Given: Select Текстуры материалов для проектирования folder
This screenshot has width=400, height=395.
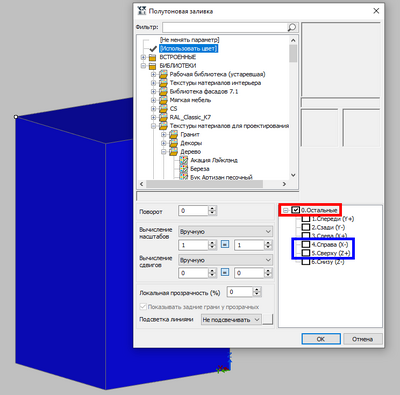Looking at the screenshot, I should click(x=229, y=126).
